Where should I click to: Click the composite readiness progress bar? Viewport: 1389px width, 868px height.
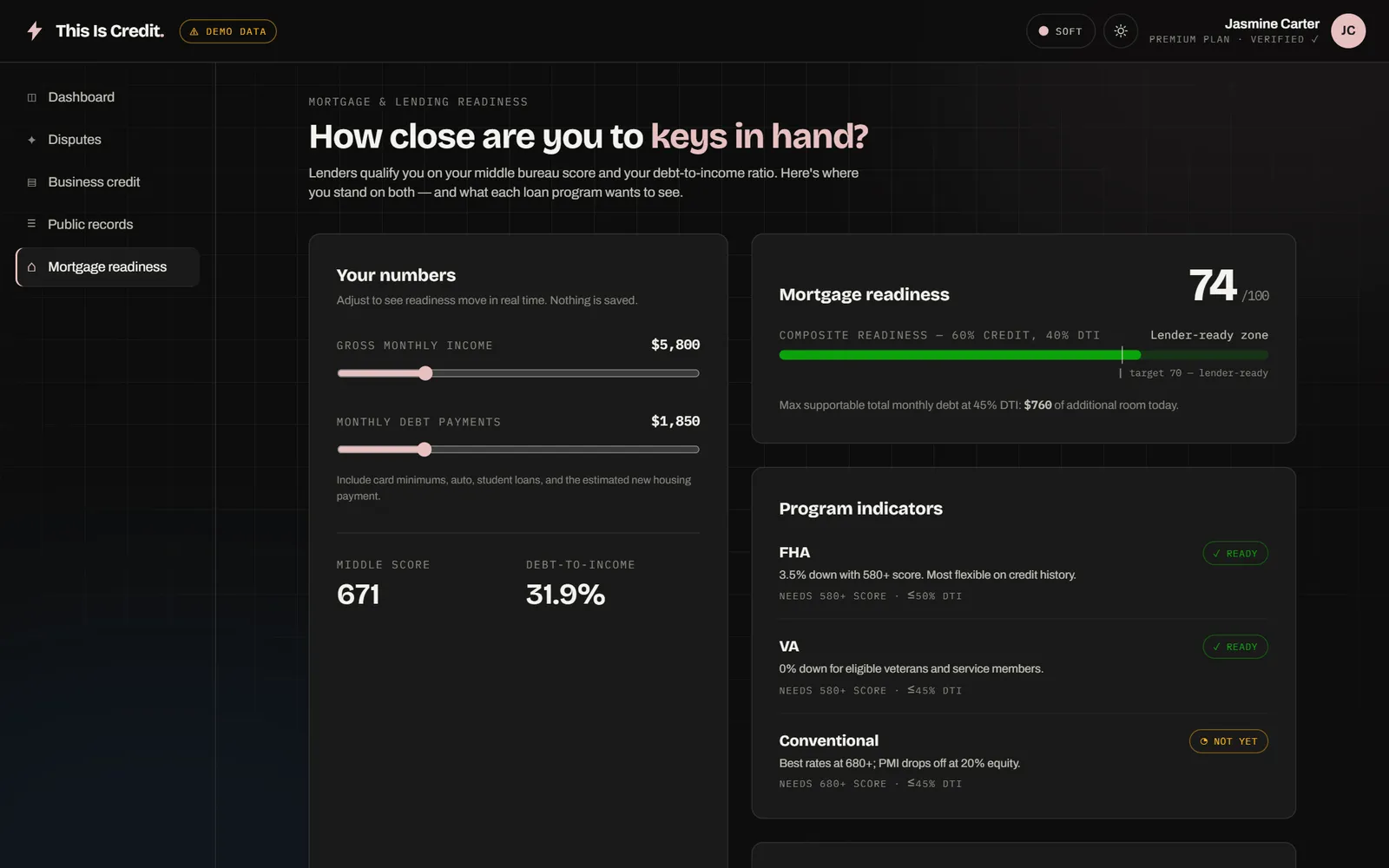click(x=1024, y=355)
